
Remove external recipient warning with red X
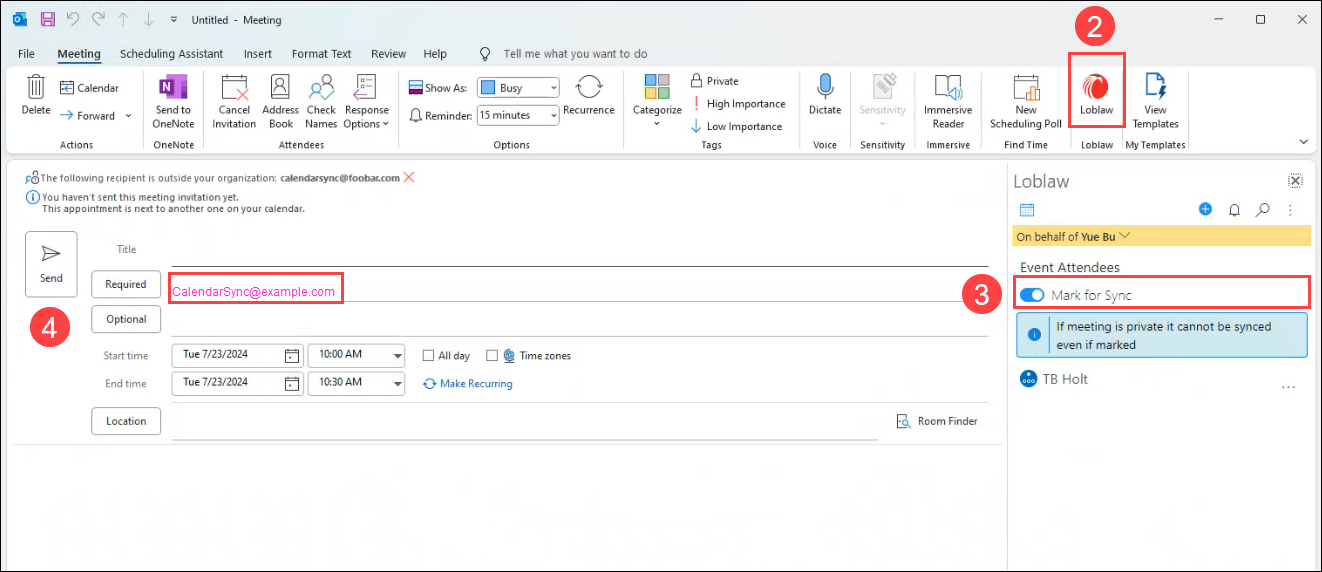click(408, 177)
